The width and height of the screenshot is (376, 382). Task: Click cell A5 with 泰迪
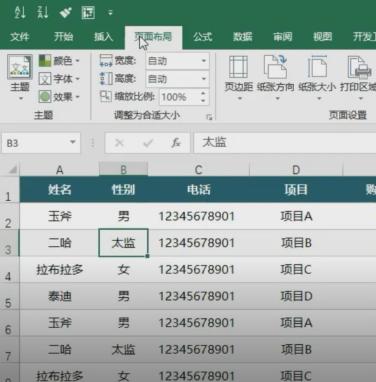(59, 296)
